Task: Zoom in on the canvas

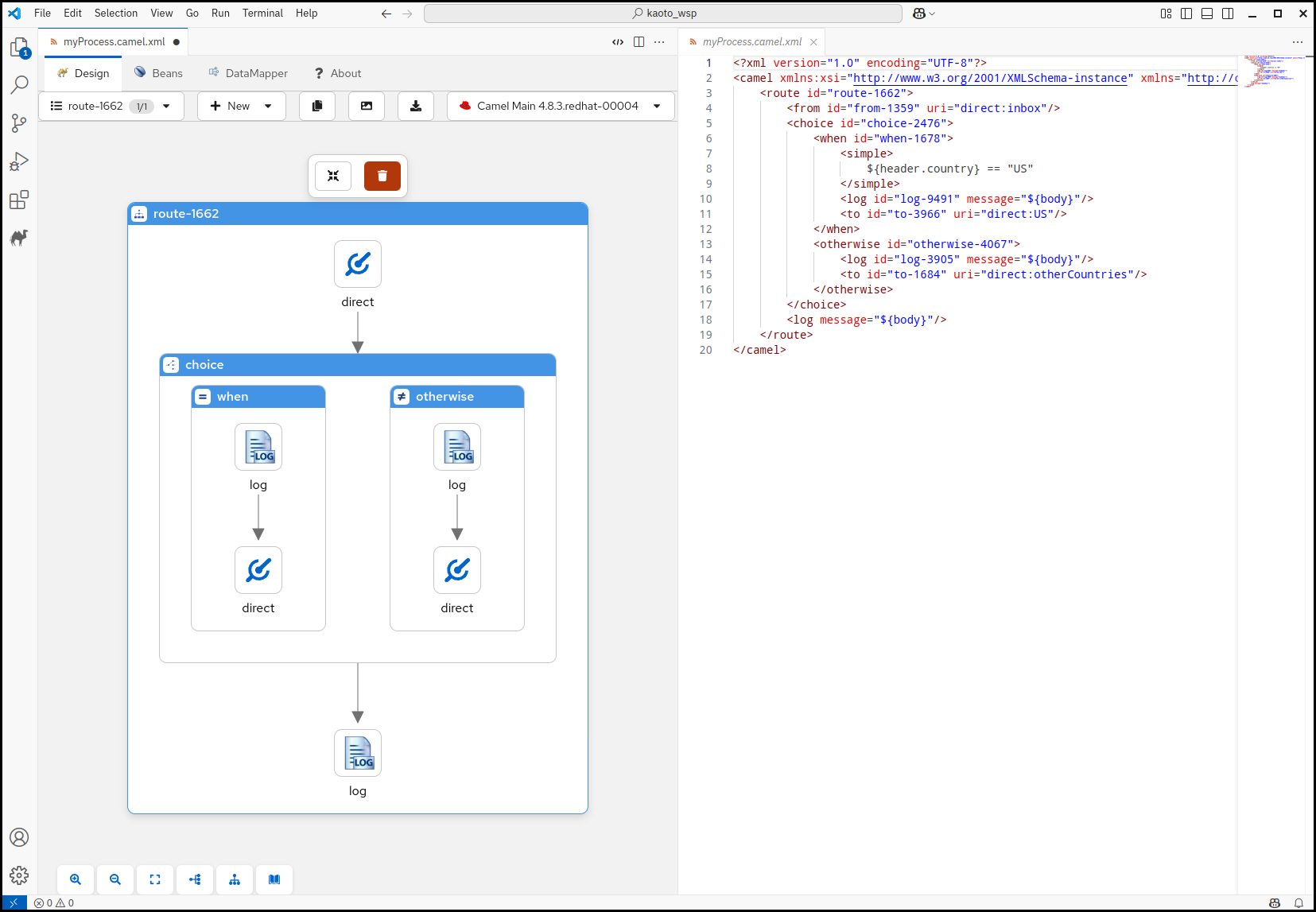Action: (x=76, y=879)
